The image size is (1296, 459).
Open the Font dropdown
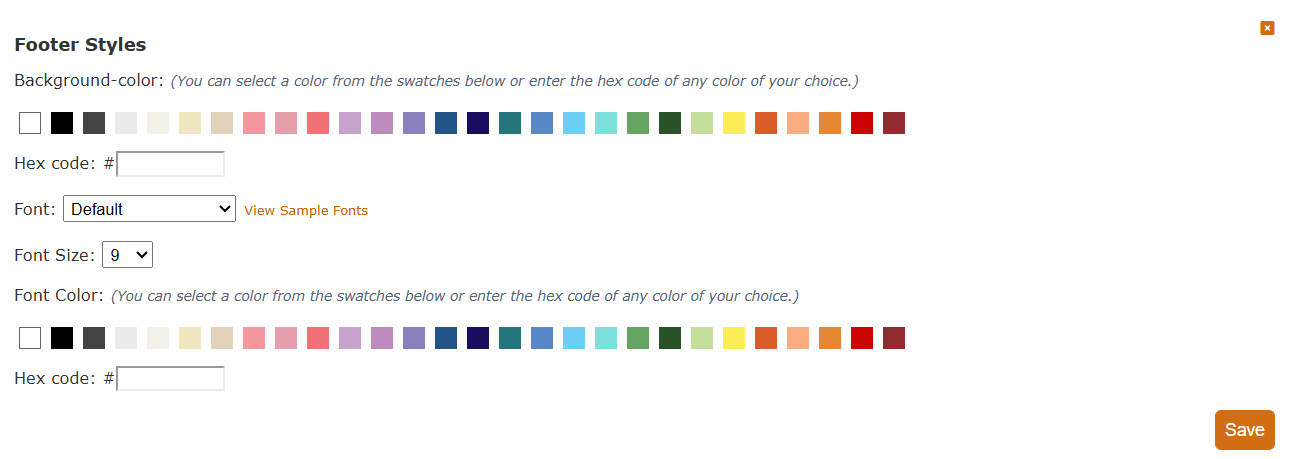pyautogui.click(x=149, y=209)
